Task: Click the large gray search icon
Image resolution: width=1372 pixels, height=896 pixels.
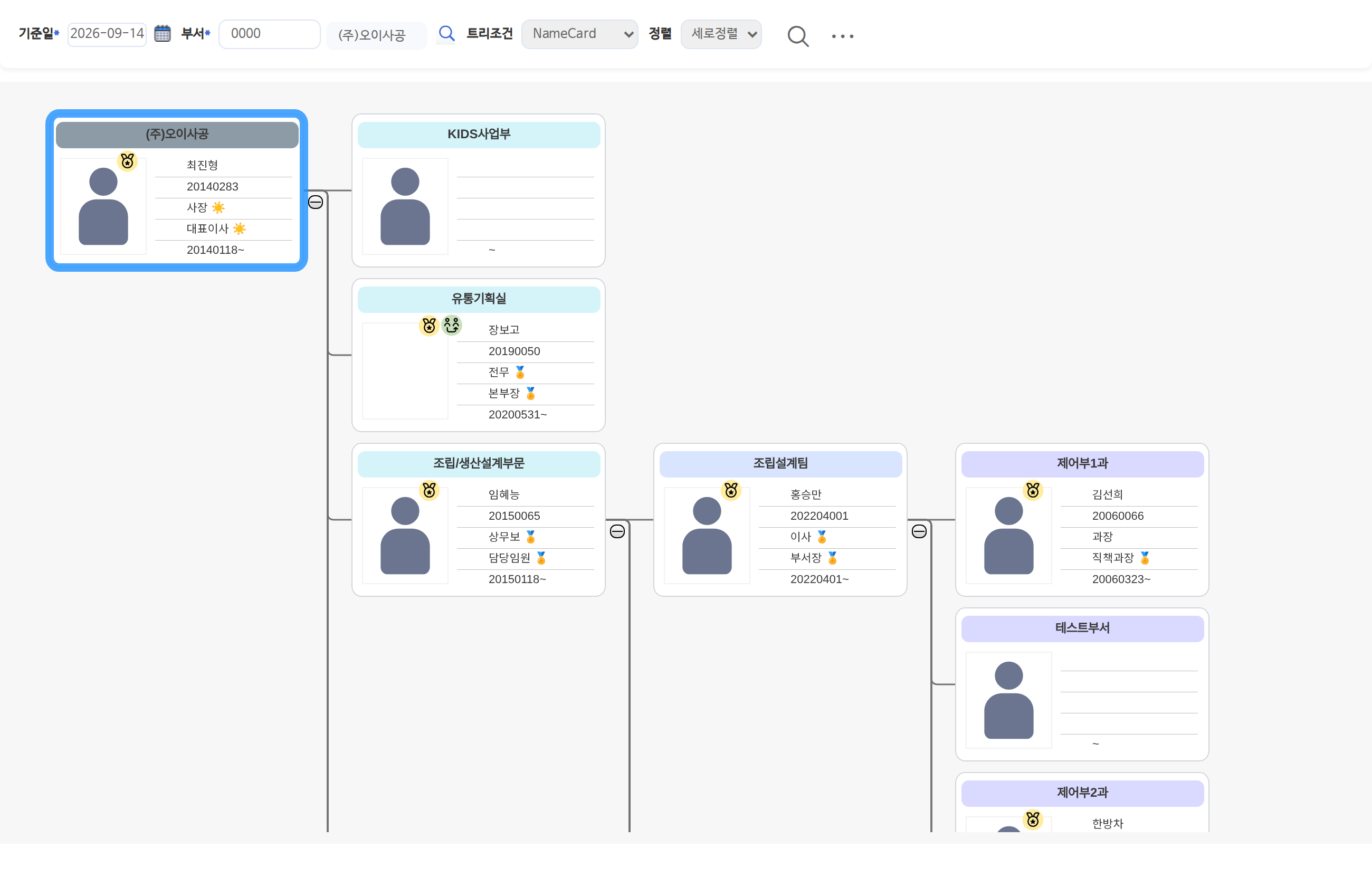Action: [798, 36]
